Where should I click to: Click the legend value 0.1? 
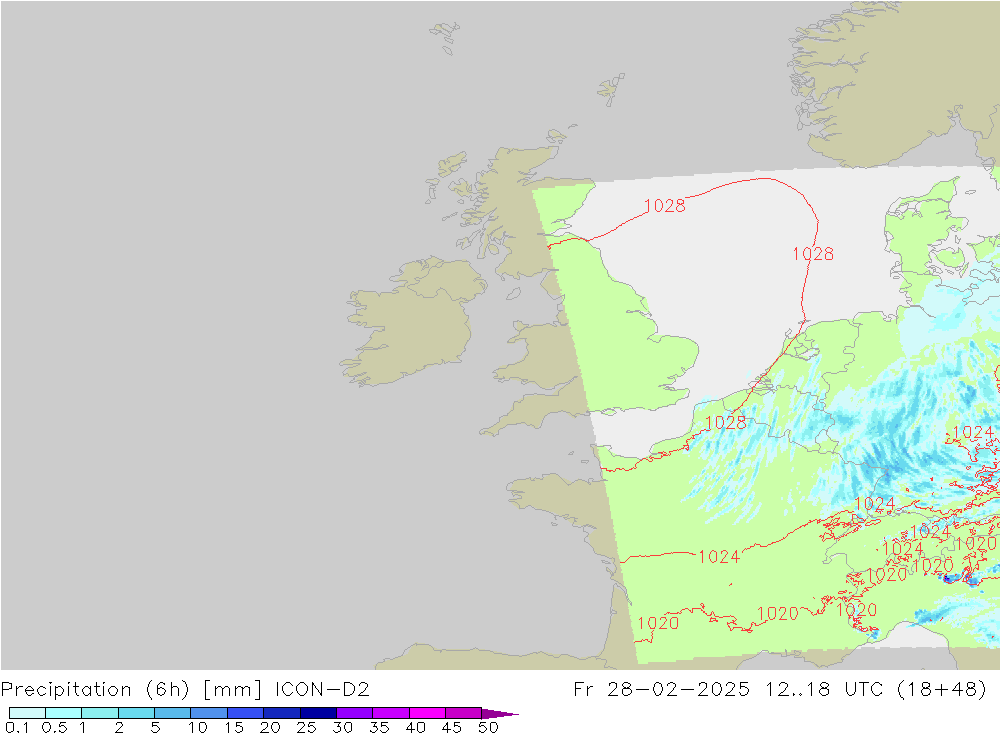click(x=17, y=727)
